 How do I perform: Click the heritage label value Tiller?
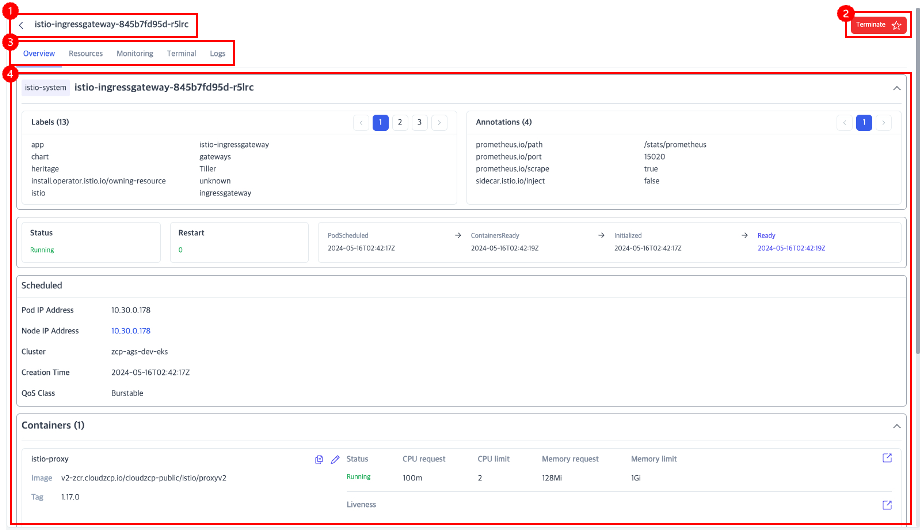point(208,169)
